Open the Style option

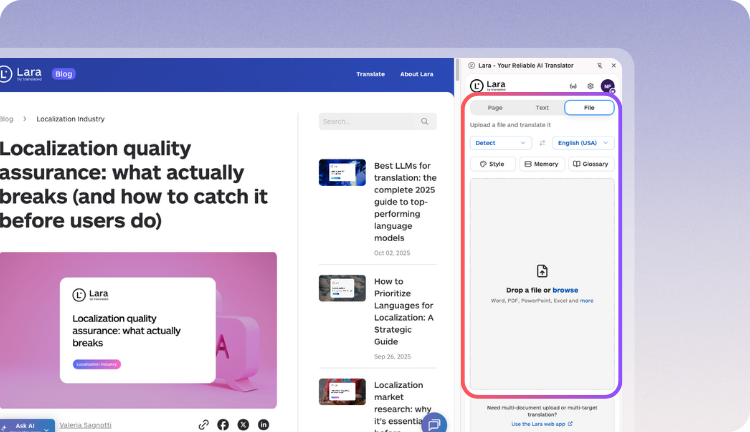click(493, 164)
